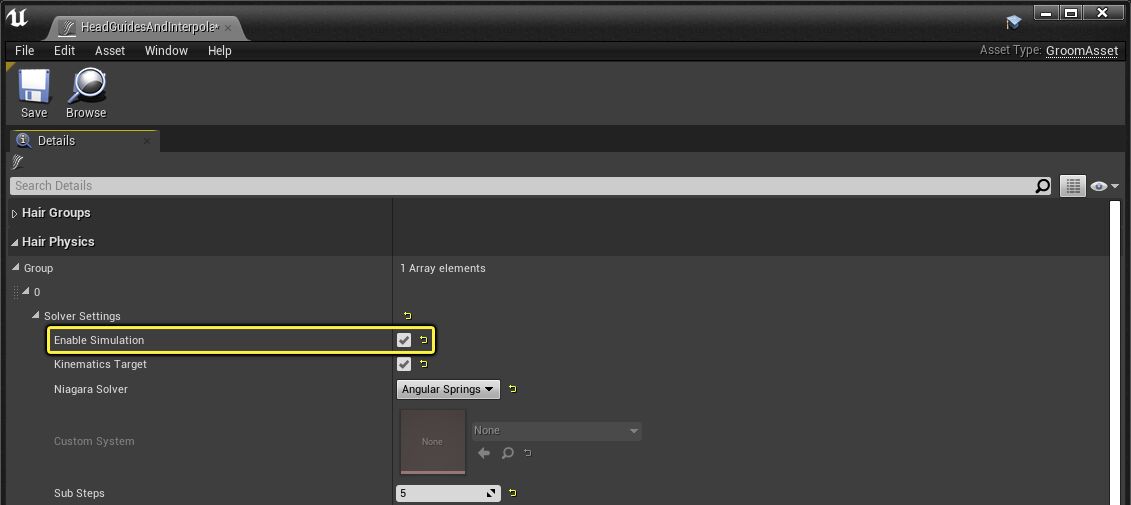Reset Sub Steps value to default

[x=512, y=493]
